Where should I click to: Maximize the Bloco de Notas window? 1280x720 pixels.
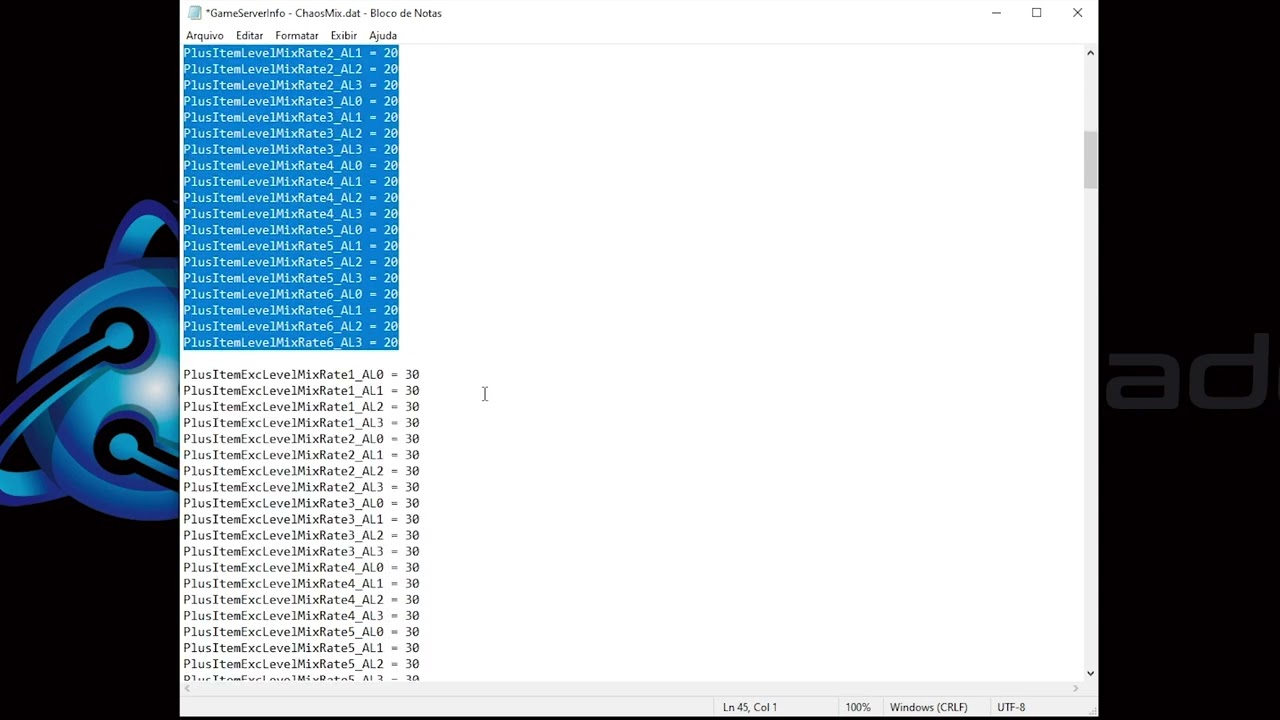tap(1037, 13)
